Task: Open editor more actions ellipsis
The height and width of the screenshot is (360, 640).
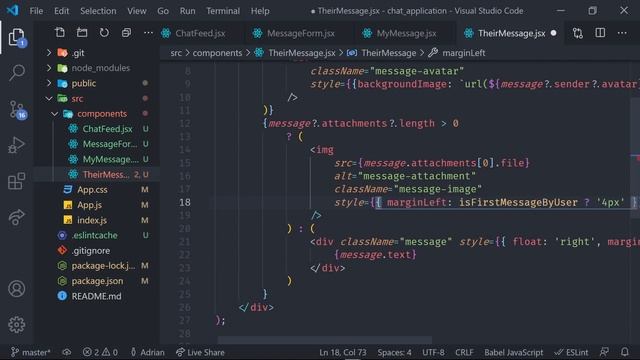Action: [x=622, y=33]
